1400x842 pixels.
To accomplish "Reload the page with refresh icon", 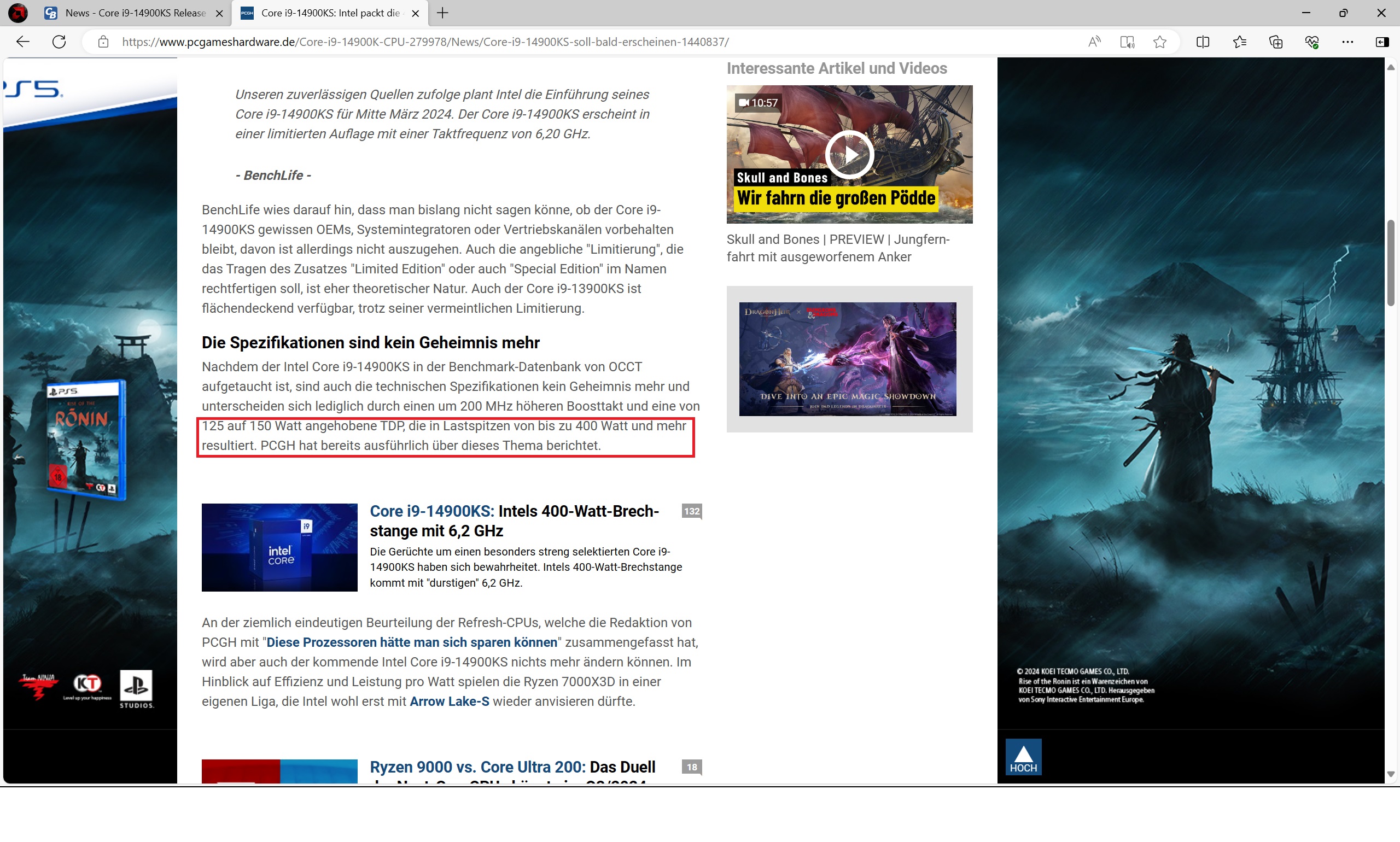I will tap(59, 42).
